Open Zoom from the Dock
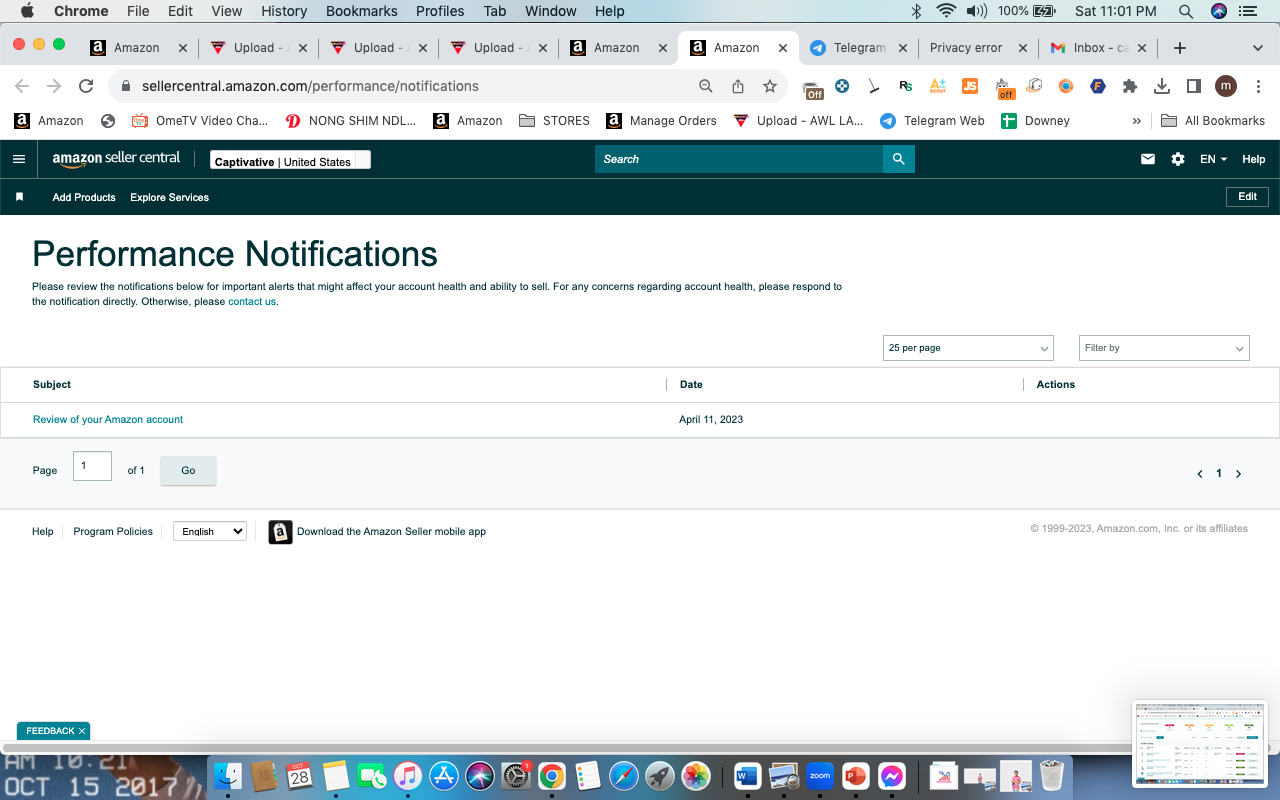 point(820,776)
